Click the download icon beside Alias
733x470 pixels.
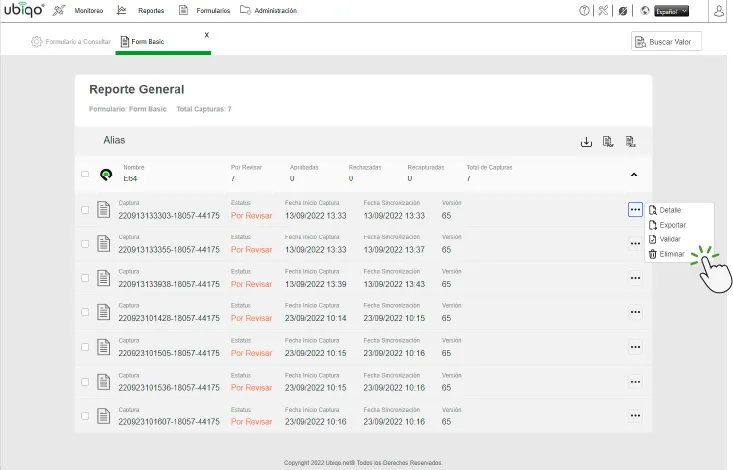586,142
